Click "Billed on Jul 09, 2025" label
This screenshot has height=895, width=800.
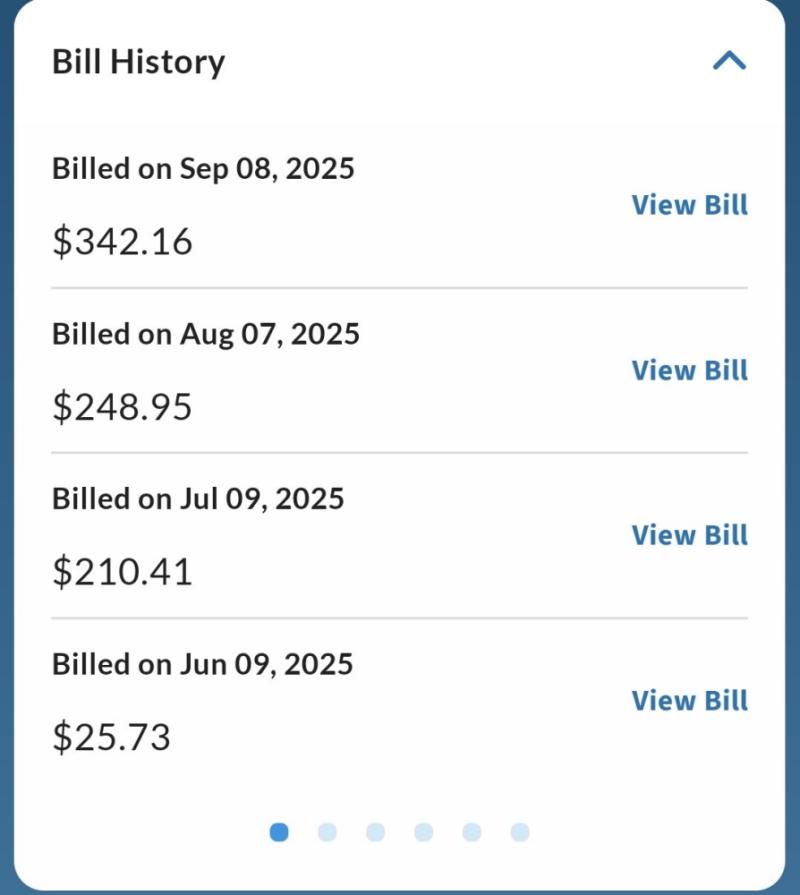[198, 498]
